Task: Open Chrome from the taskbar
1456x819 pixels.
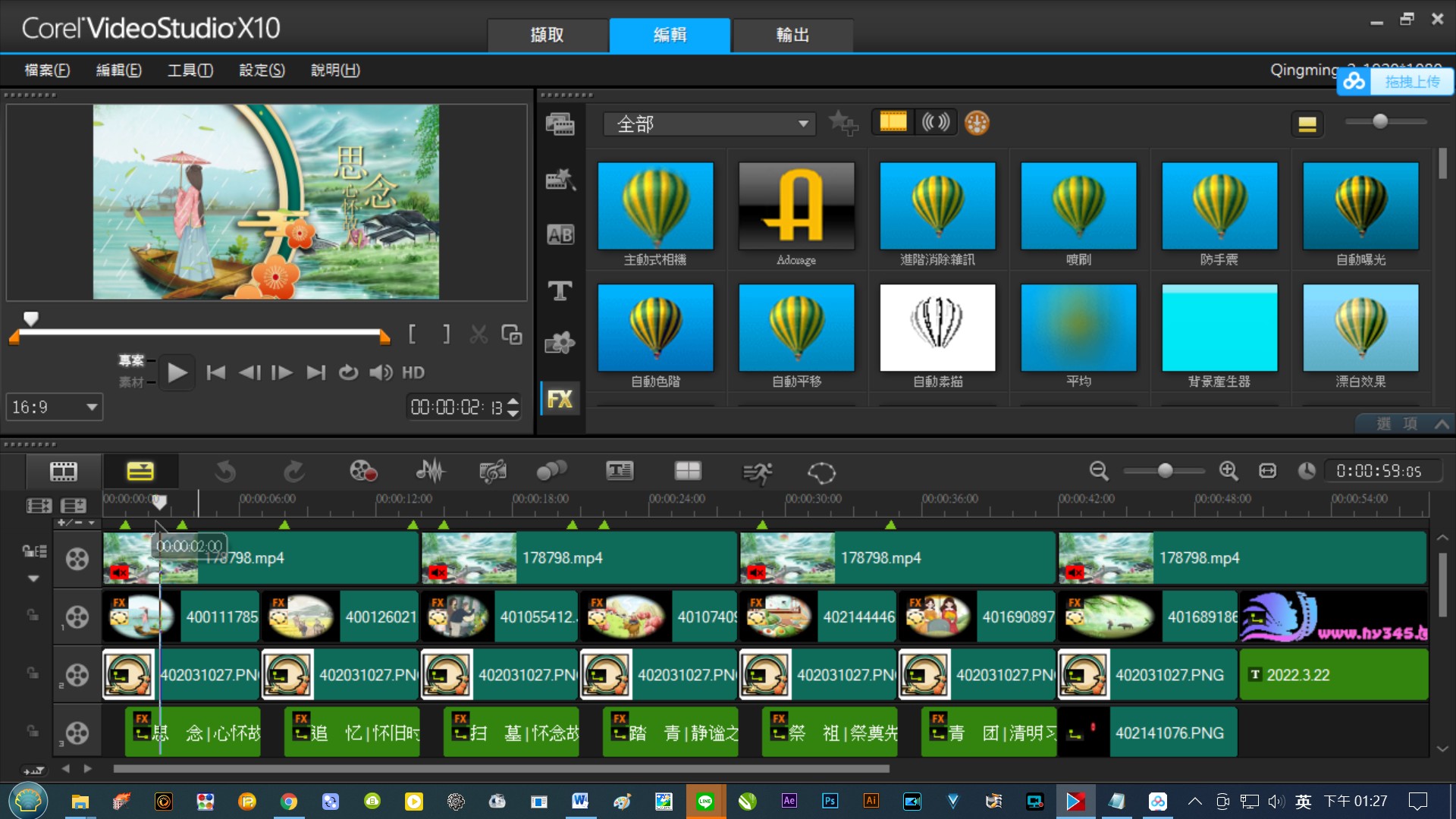Action: point(288,801)
